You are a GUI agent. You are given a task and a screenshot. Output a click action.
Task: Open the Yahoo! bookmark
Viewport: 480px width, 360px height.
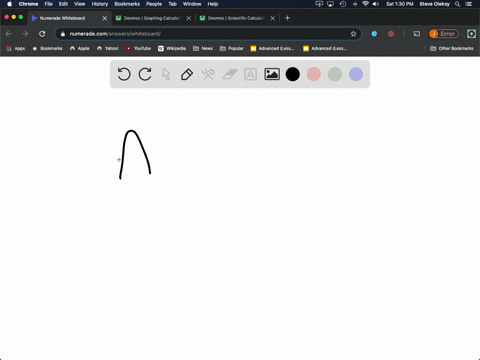click(x=108, y=48)
